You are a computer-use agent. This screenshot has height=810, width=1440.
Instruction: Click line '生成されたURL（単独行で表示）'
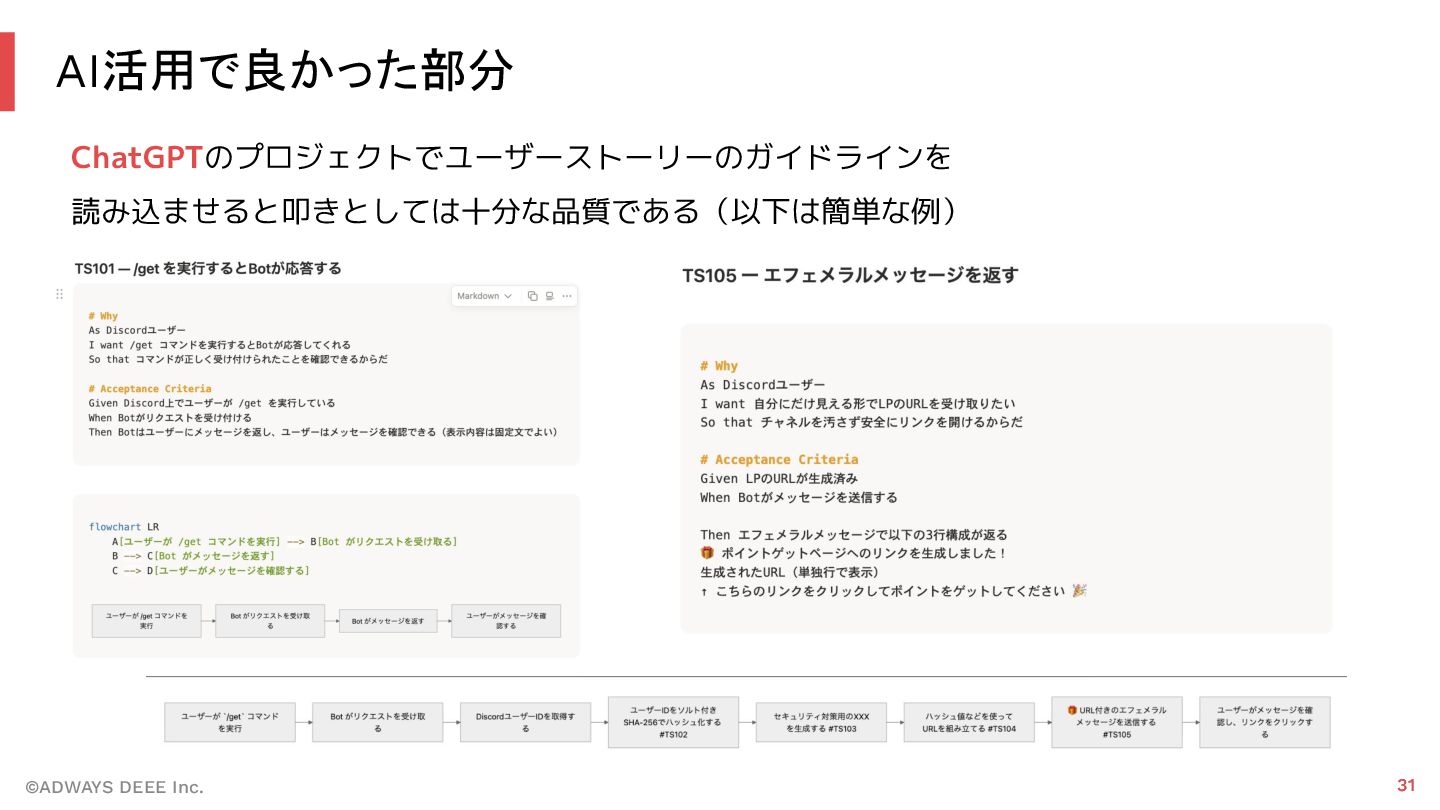(790, 572)
